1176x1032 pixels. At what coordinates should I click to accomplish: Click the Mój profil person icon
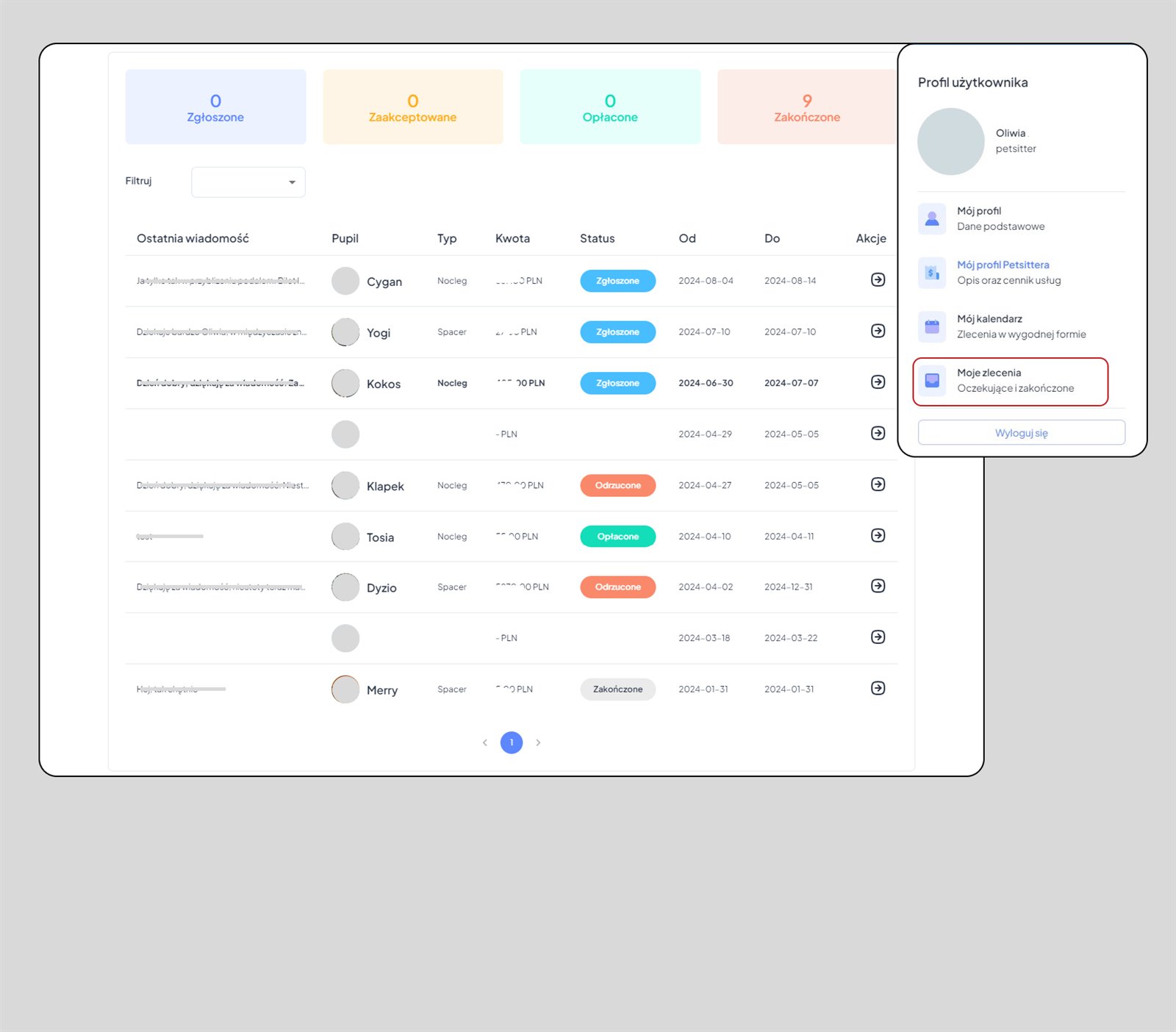pyautogui.click(x=932, y=218)
